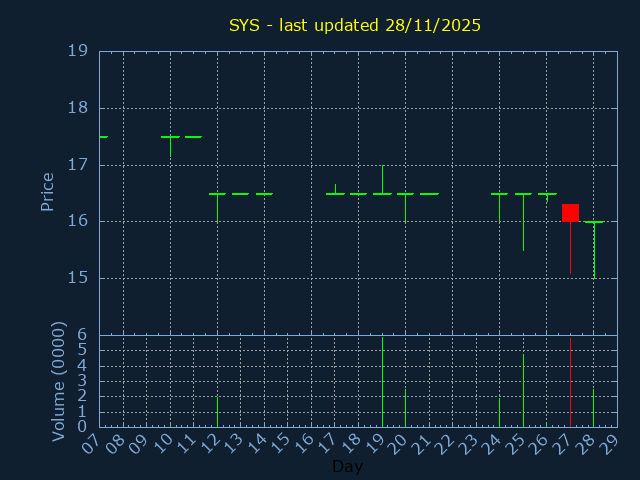The height and width of the screenshot is (480, 640).
Task: Click the 19 price tick label
Action: click(77, 51)
